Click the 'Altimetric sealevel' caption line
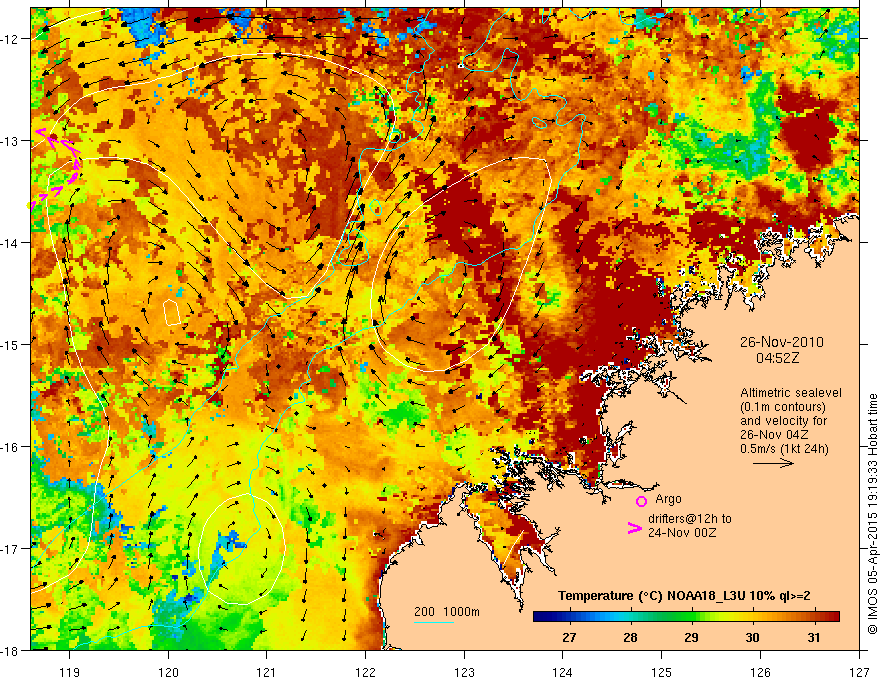Screen dimensions: 880x680 (x=791, y=393)
